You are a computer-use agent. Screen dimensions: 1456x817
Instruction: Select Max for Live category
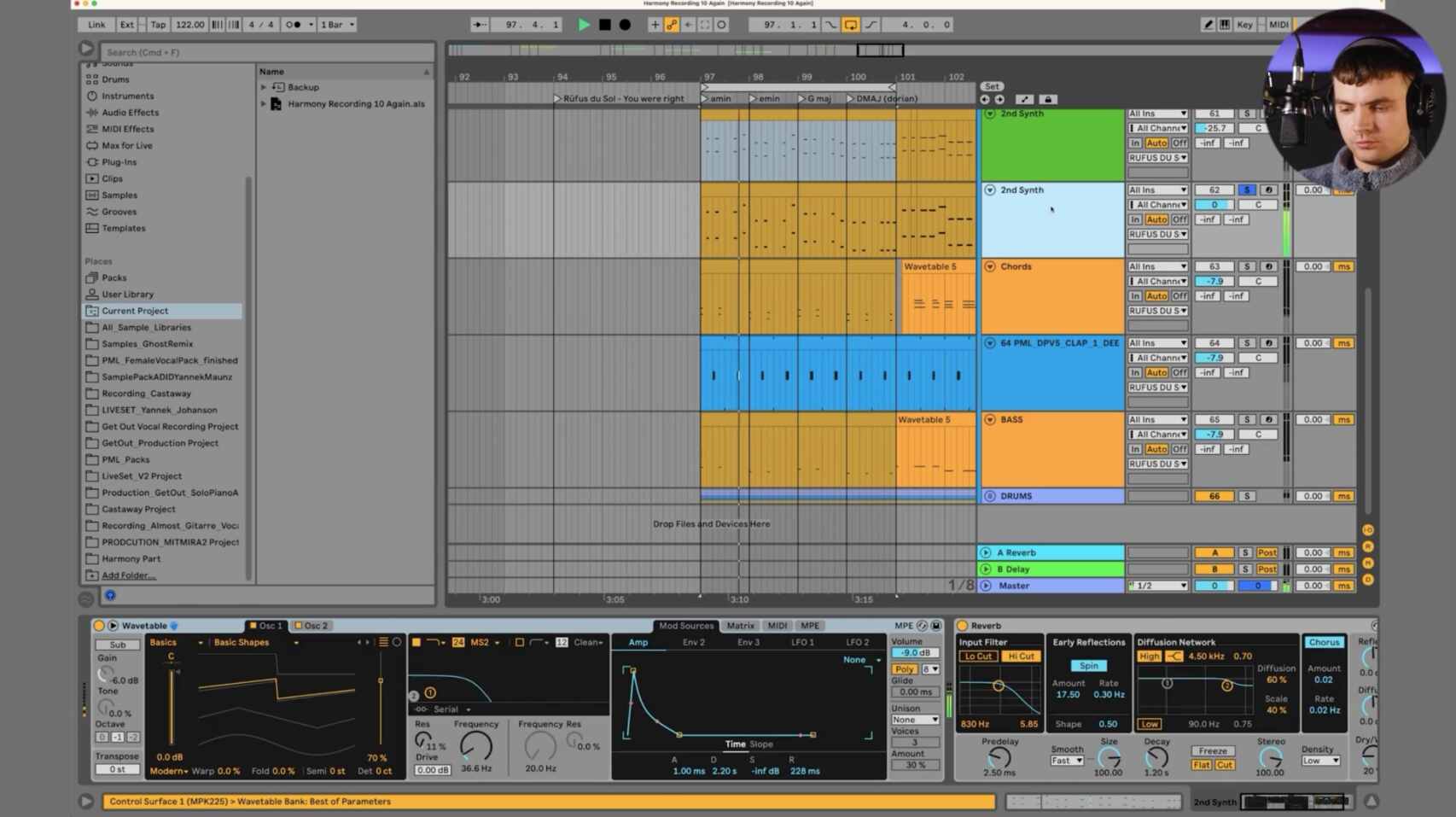[x=126, y=145]
